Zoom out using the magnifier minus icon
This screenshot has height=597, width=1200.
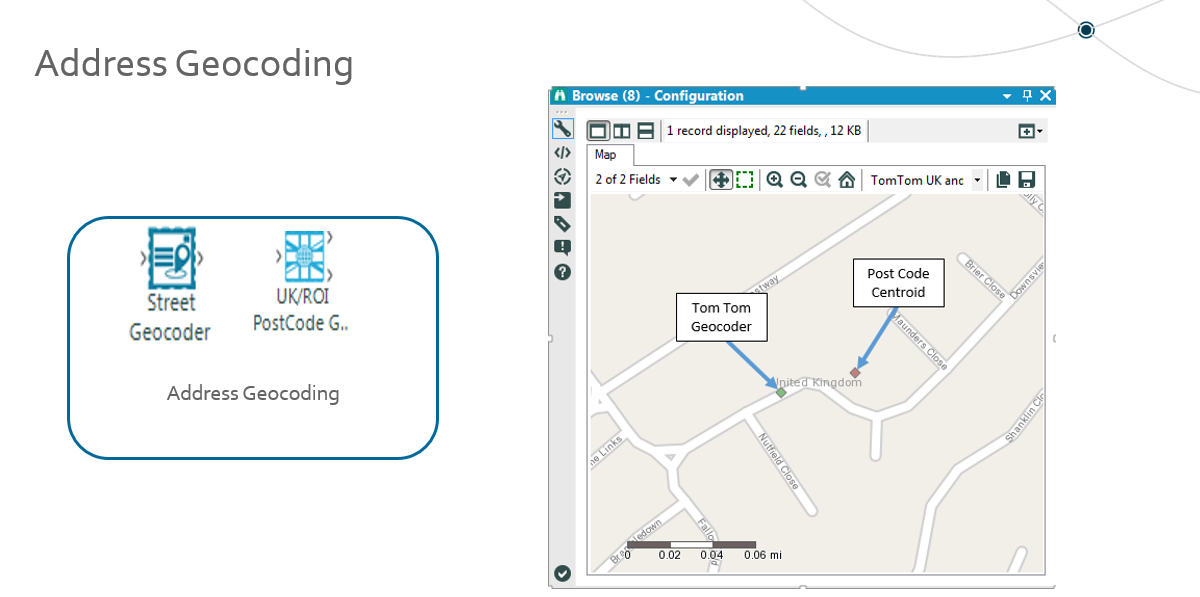[x=798, y=179]
